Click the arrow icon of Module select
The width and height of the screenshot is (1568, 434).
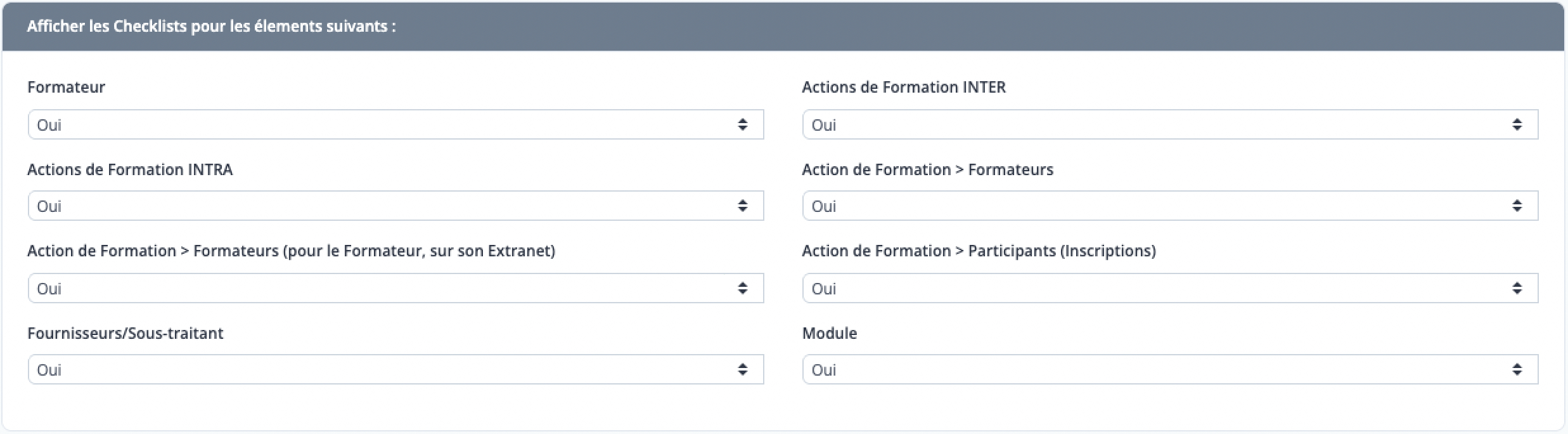1517,369
